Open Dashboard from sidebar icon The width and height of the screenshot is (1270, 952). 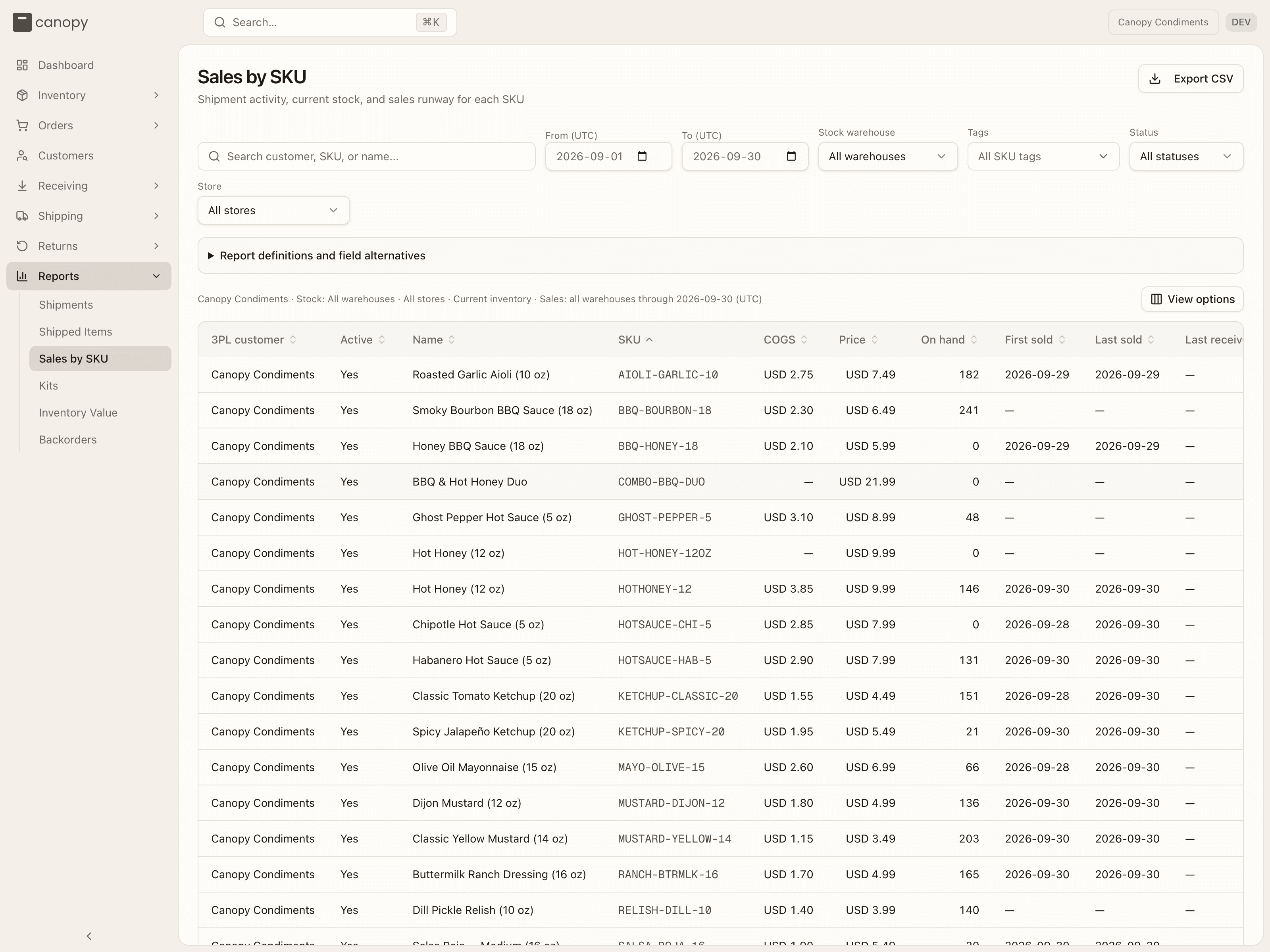pos(22,65)
